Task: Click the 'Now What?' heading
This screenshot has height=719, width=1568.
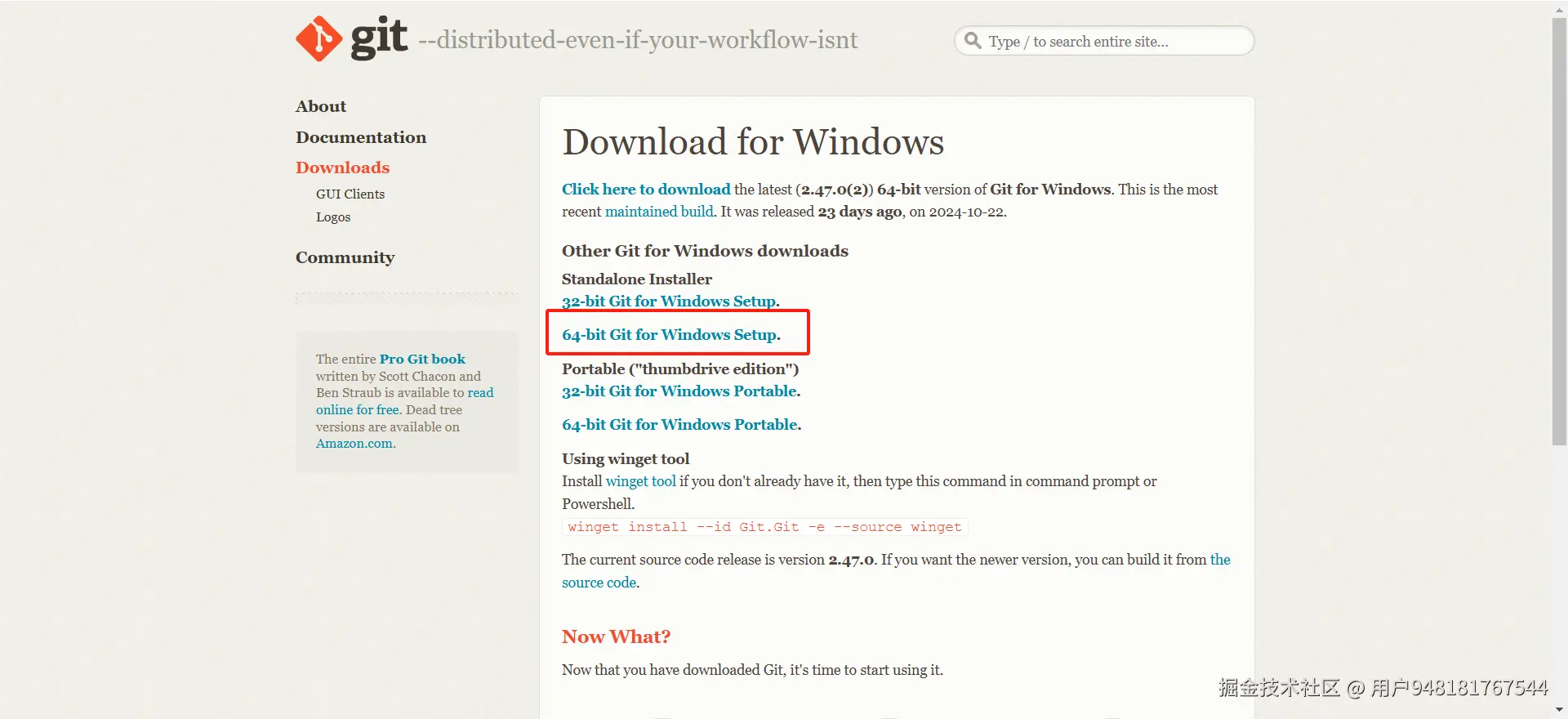Action: pyautogui.click(x=617, y=636)
